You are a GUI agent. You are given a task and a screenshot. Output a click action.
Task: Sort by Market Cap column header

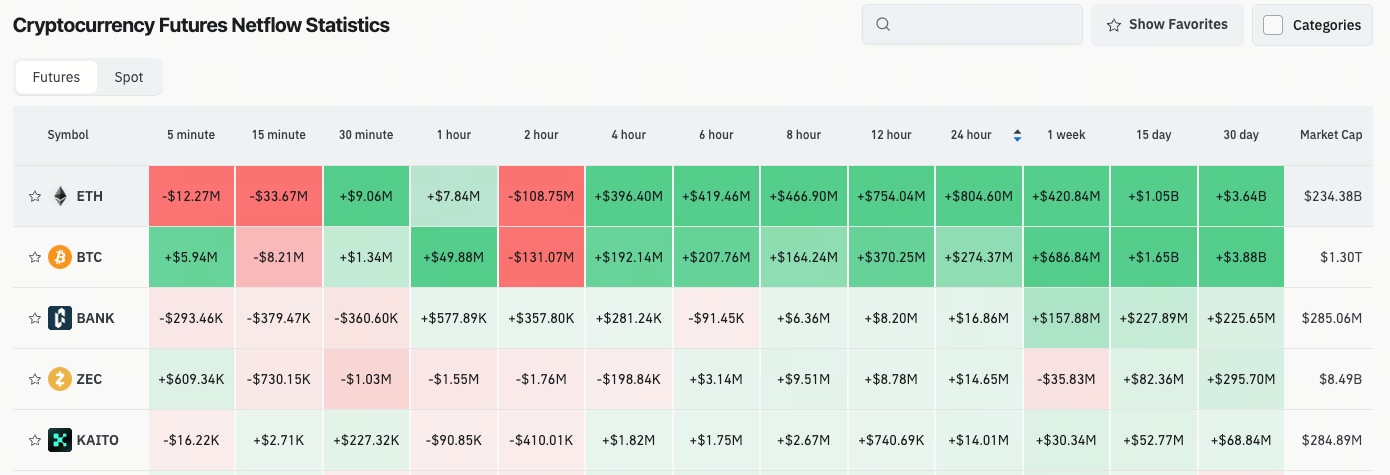pos(1331,135)
